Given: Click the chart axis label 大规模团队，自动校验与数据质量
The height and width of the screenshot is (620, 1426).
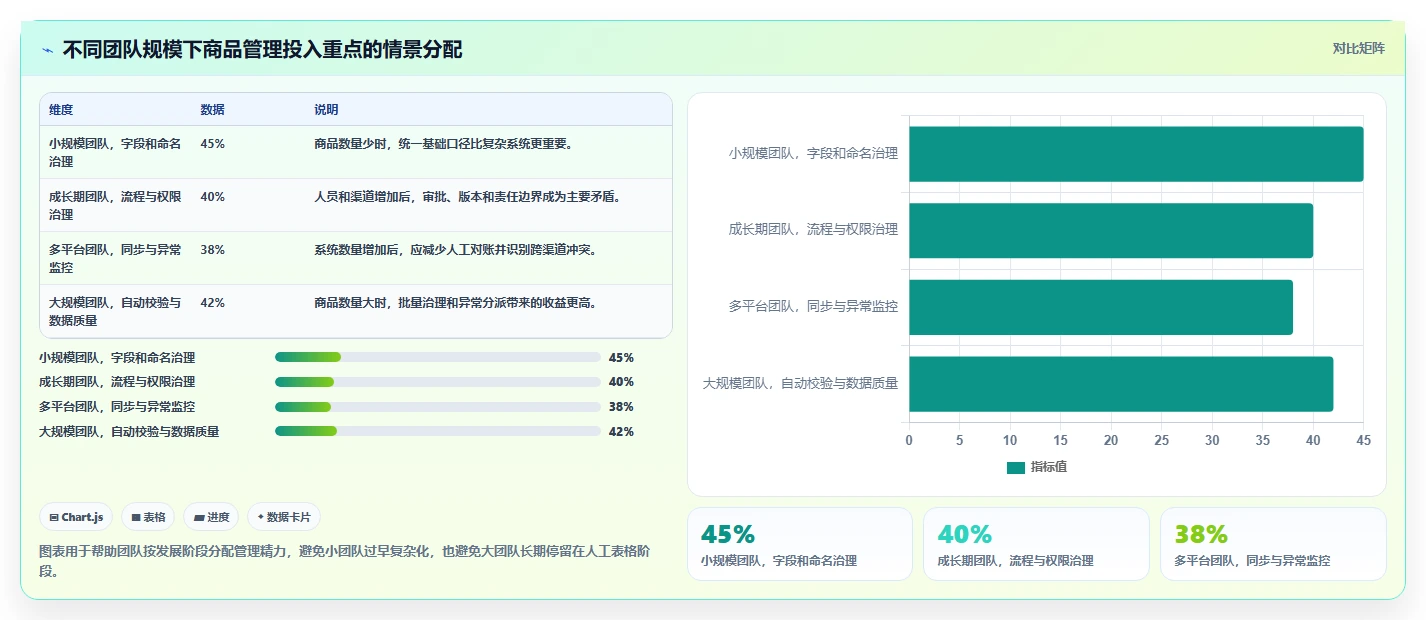Looking at the screenshot, I should click(800, 383).
